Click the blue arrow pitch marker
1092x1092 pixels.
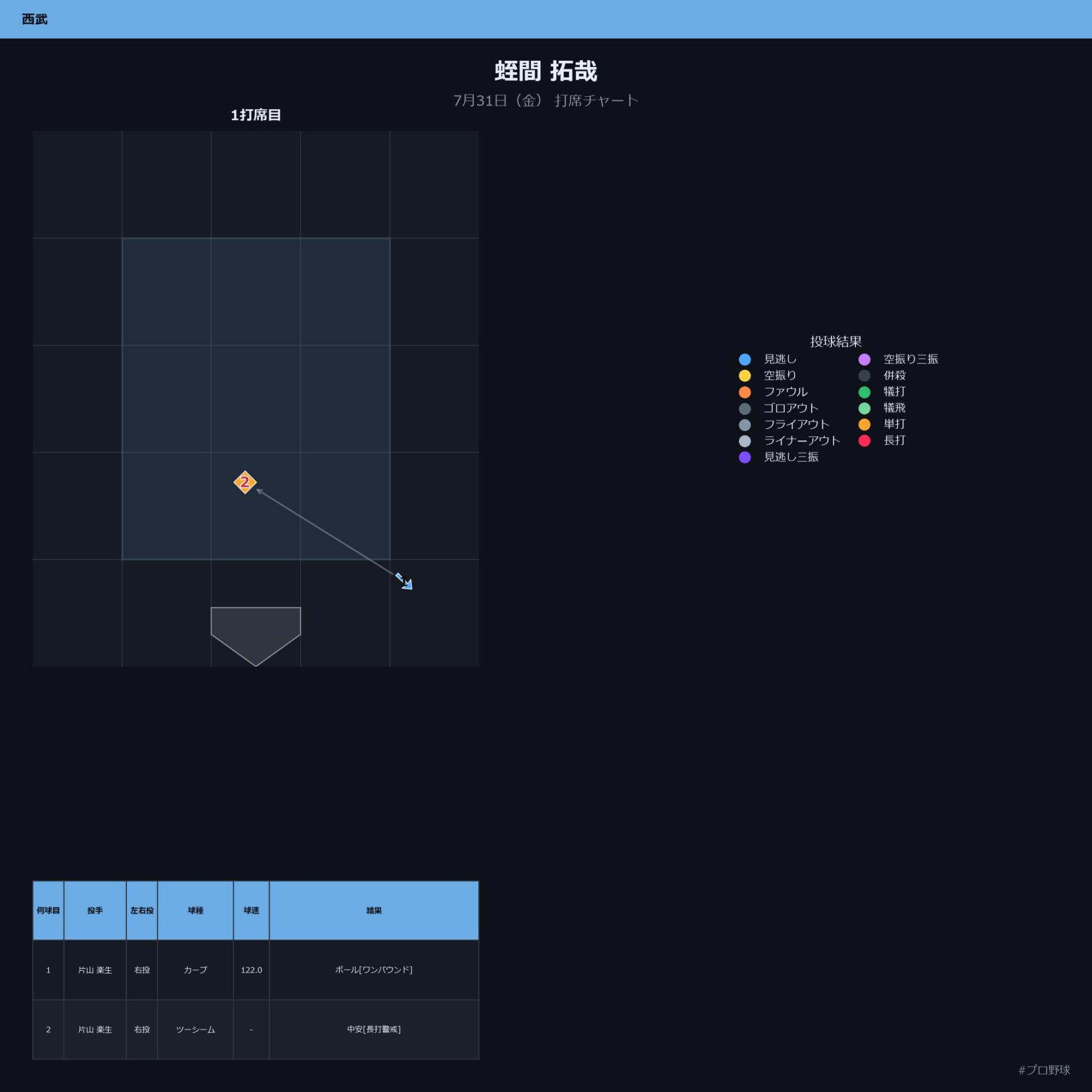point(404,581)
